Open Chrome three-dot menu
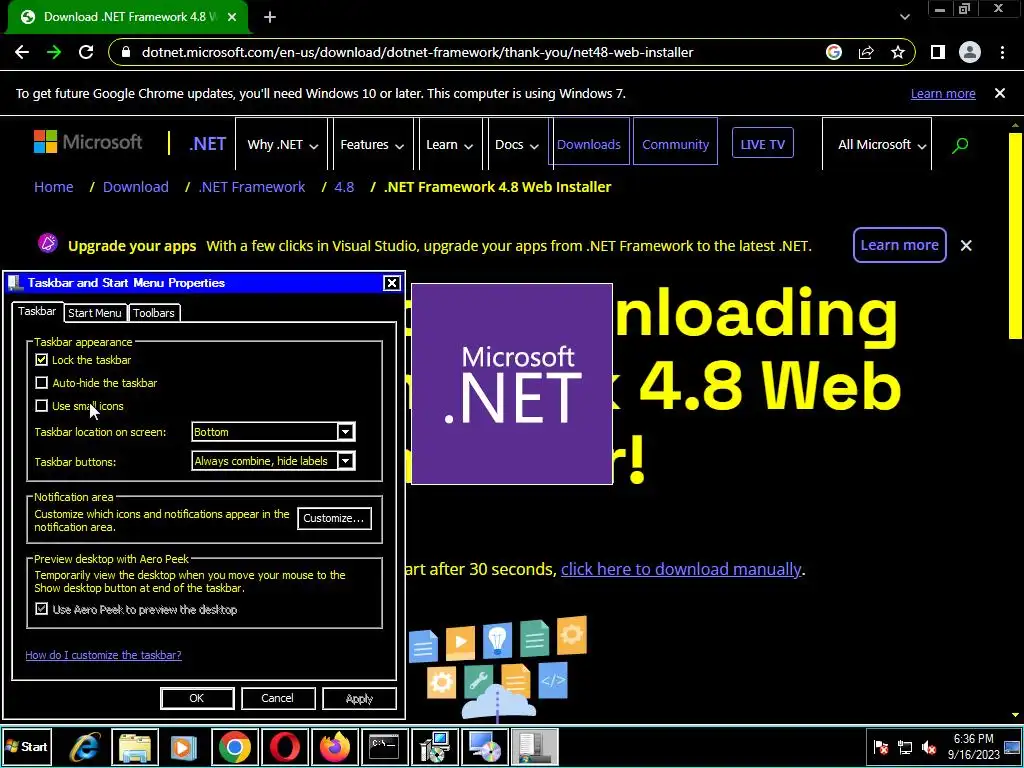 click(x=1002, y=52)
